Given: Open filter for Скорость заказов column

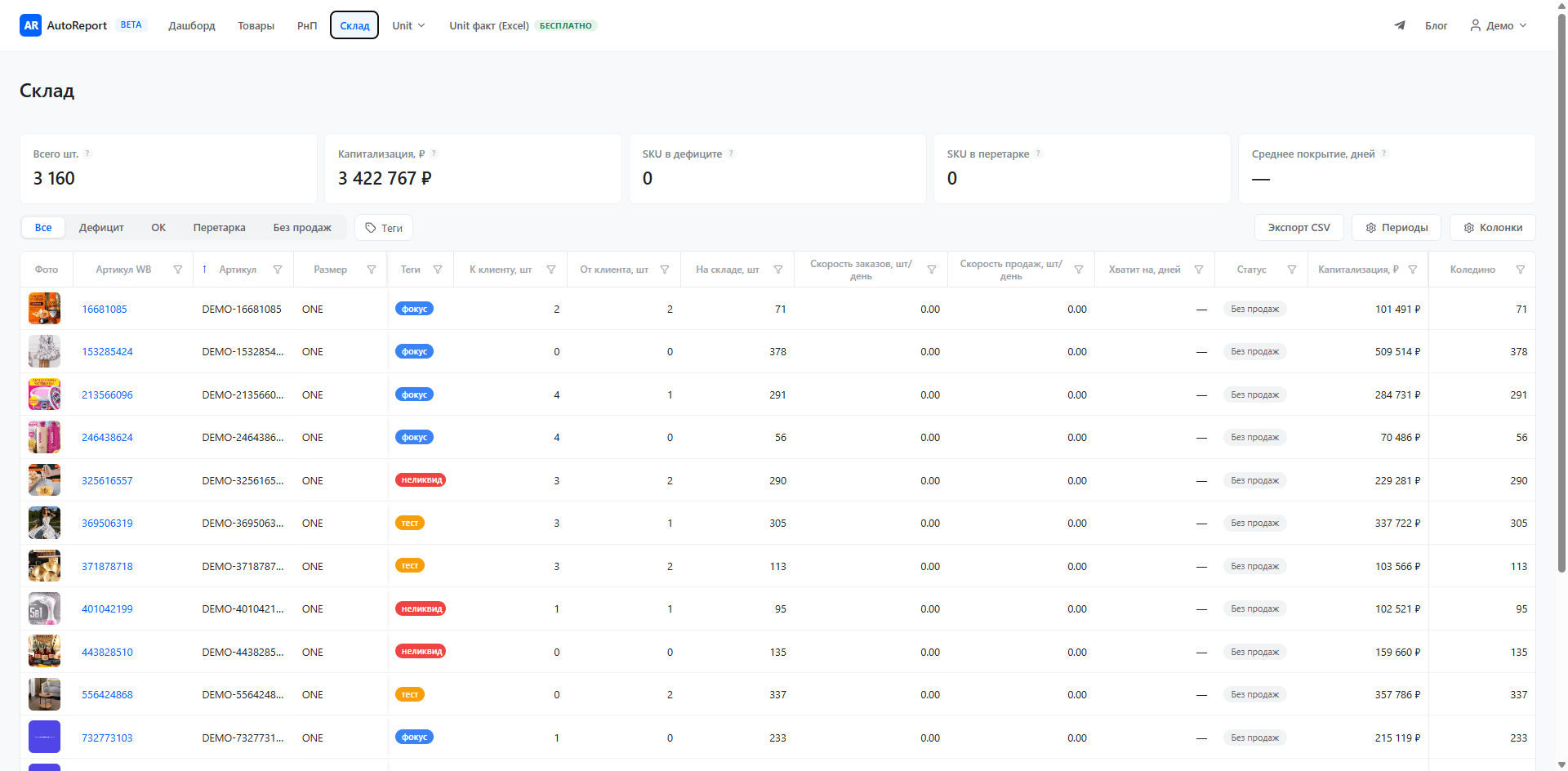Looking at the screenshot, I should pos(932,270).
